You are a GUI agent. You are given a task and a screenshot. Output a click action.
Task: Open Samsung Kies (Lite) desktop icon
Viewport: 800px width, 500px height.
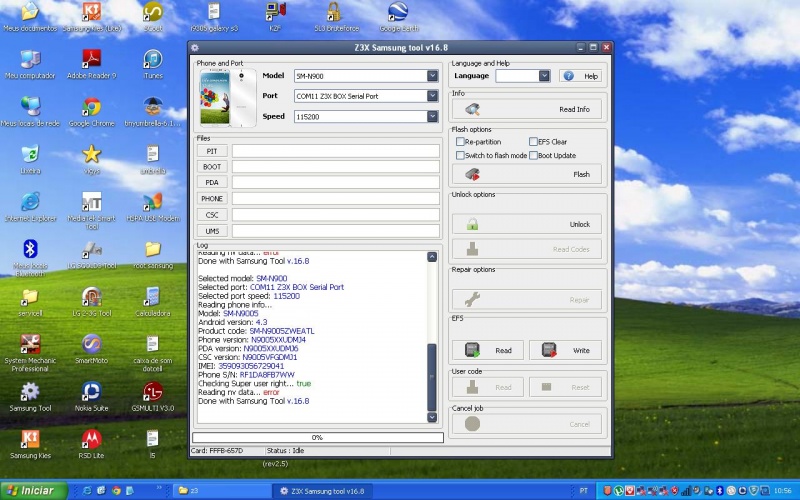[x=92, y=16]
